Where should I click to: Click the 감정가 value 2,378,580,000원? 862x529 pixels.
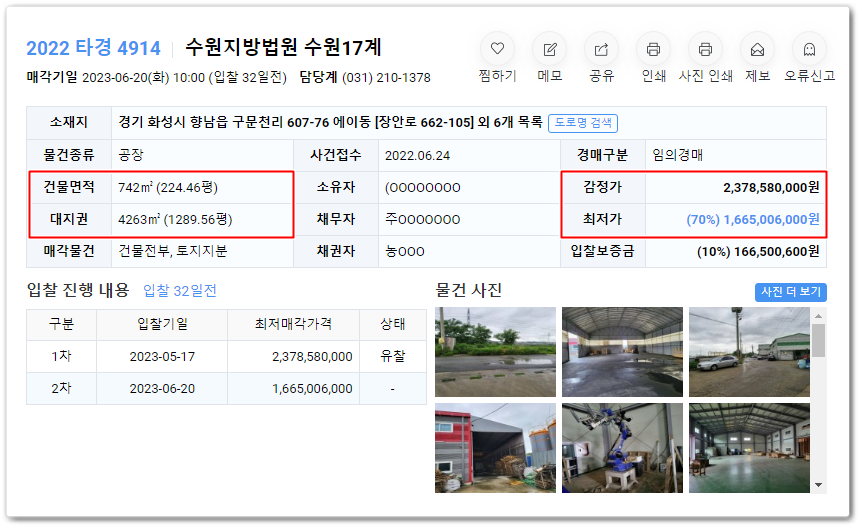(x=771, y=188)
